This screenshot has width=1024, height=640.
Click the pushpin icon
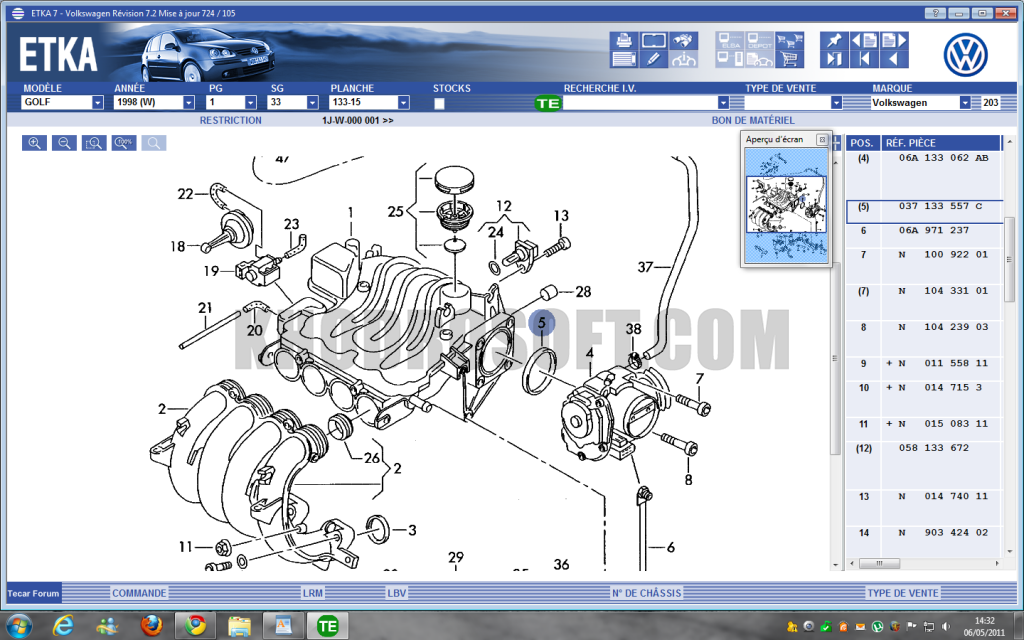click(833, 42)
